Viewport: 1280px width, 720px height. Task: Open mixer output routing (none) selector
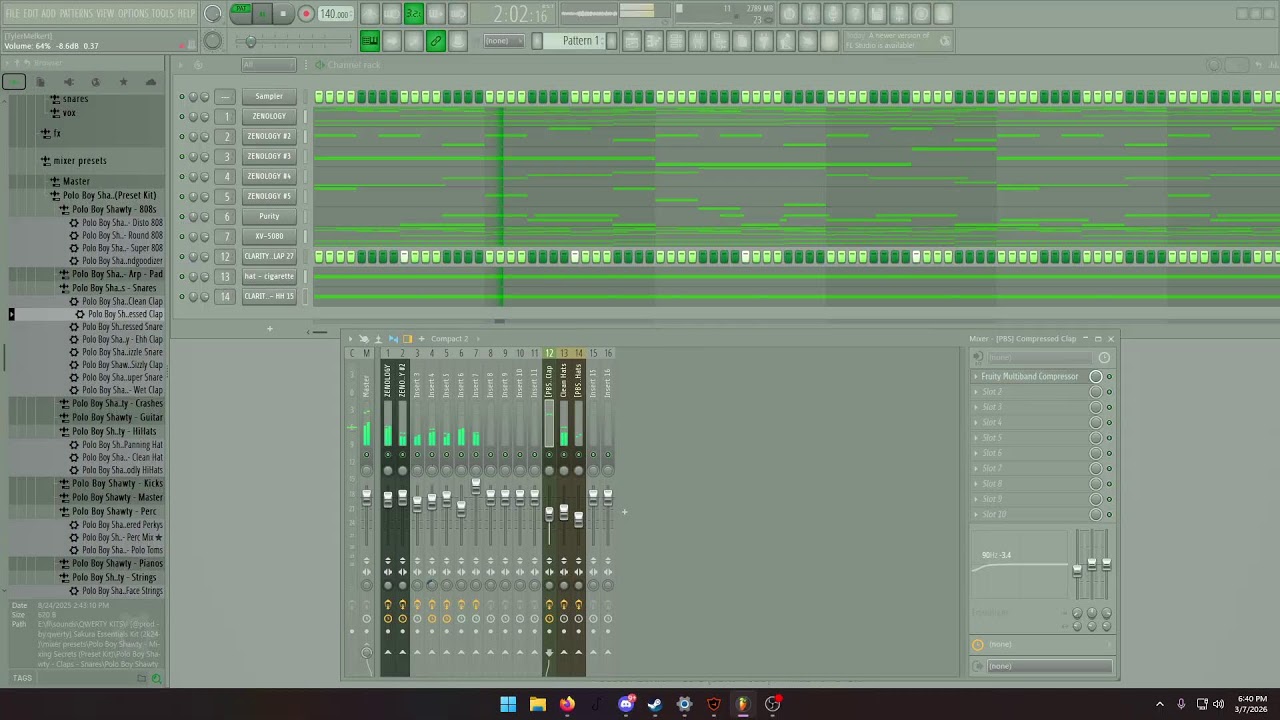coord(1049,666)
